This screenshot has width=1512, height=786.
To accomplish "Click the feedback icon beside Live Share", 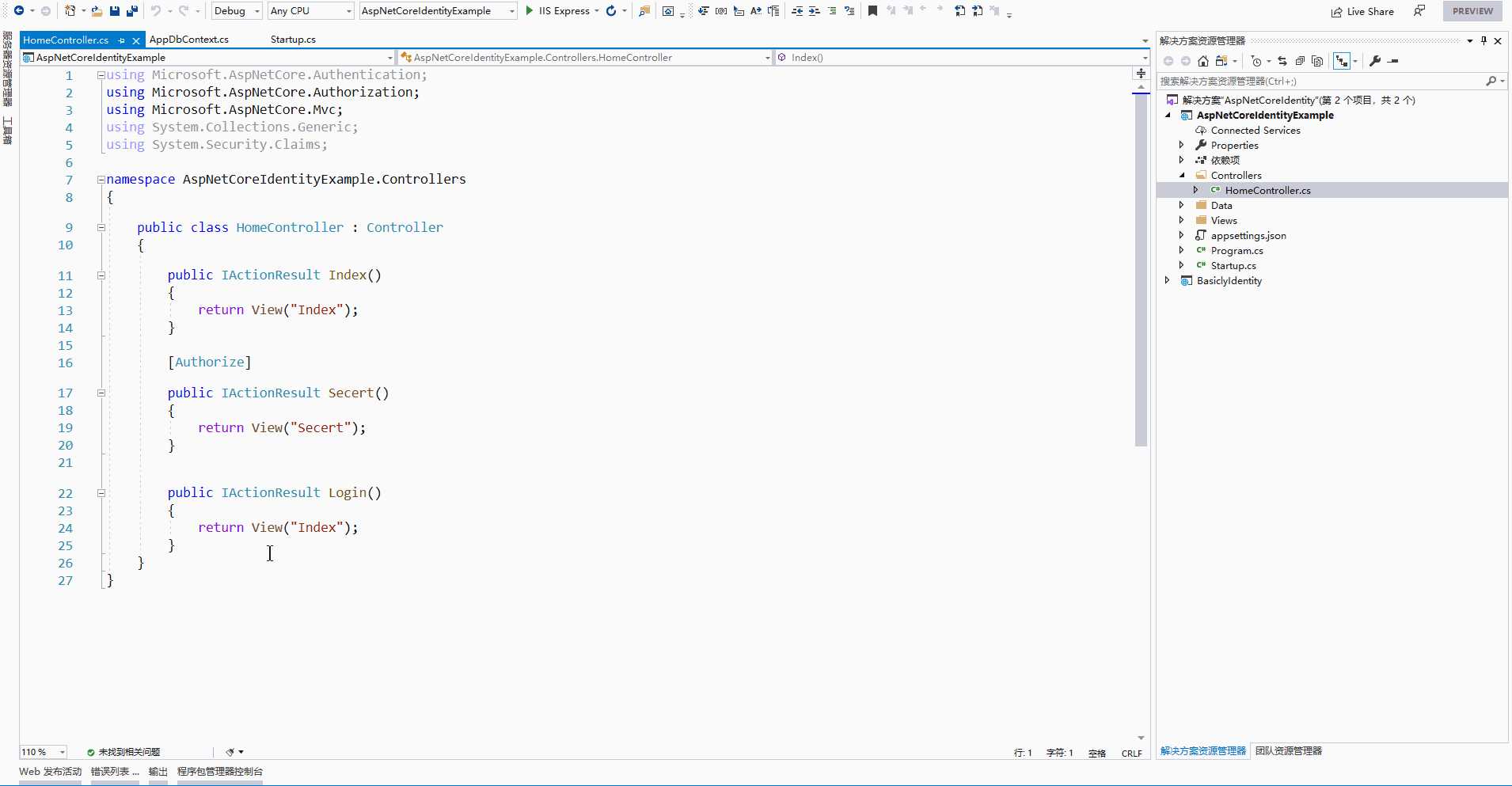I will [x=1419, y=11].
